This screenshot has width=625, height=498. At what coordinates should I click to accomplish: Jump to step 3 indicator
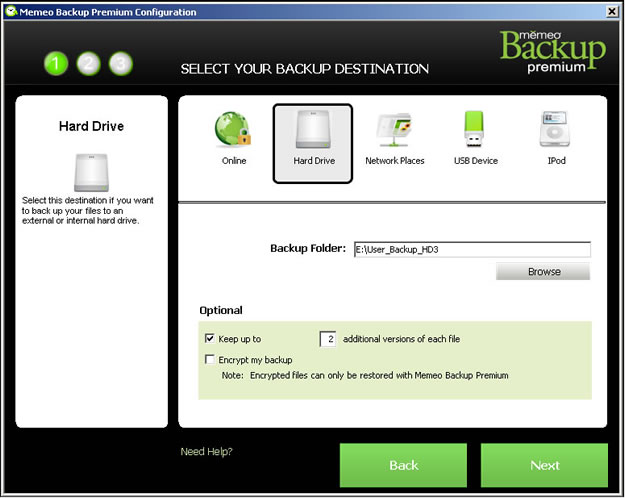tap(120, 64)
